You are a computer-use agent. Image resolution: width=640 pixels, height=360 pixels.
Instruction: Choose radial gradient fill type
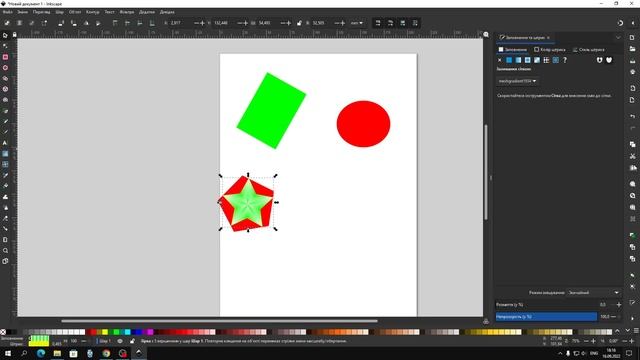pos(528,60)
